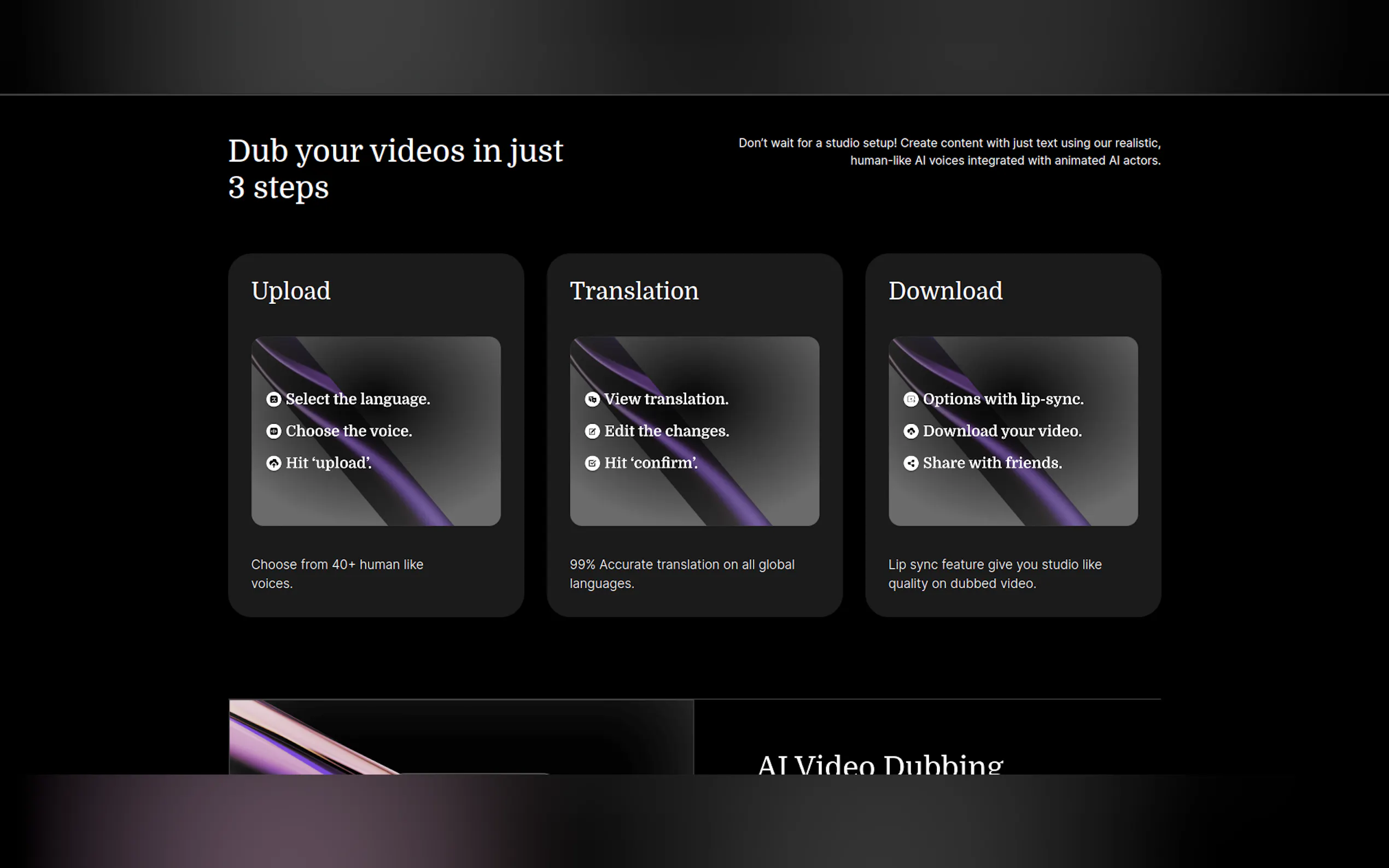Click '99% Accurate translation' description text

[x=681, y=573]
